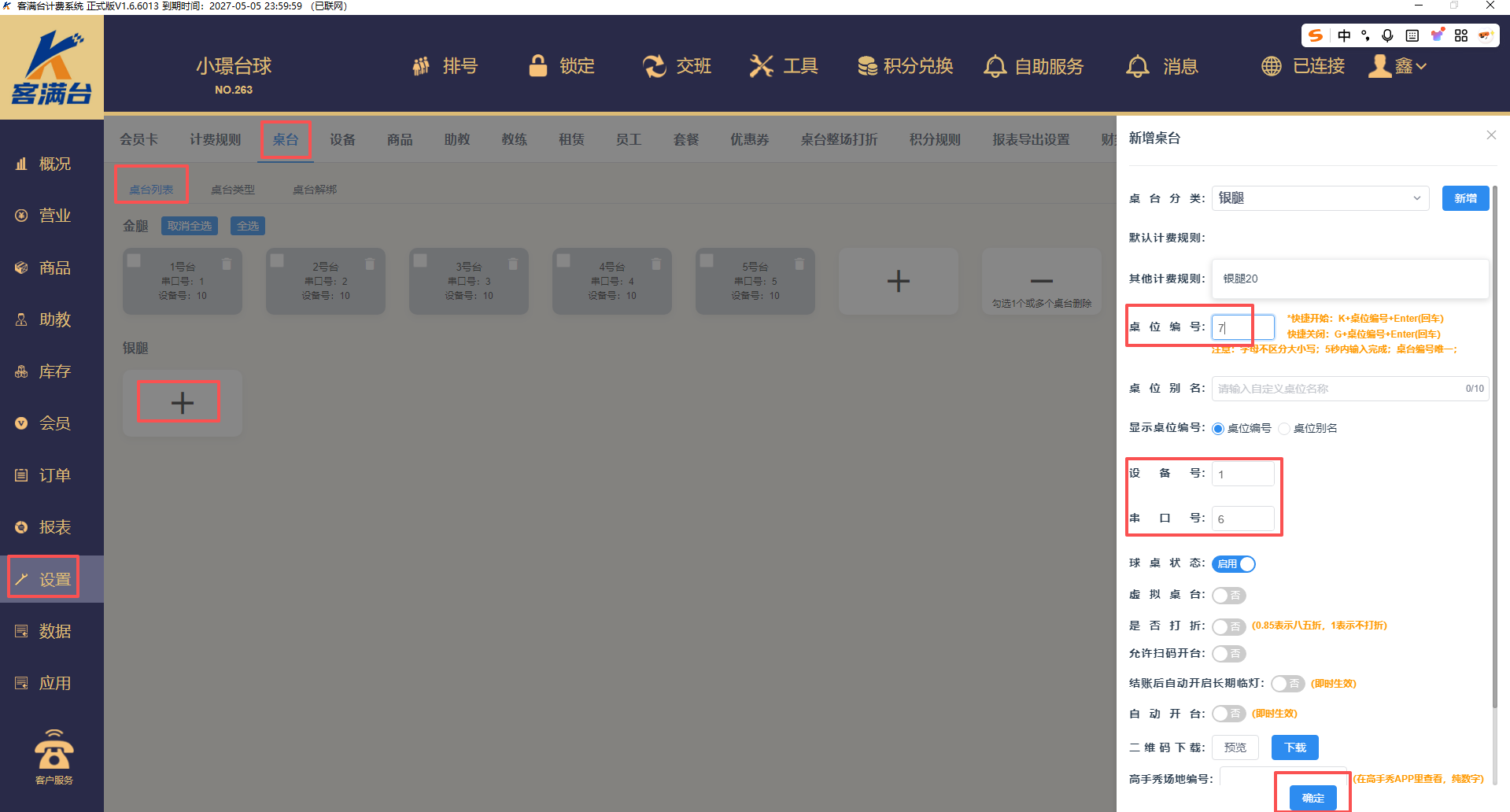1510x812 pixels.
Task: Click the 积分兑换 coins icon
Action: [x=867, y=66]
